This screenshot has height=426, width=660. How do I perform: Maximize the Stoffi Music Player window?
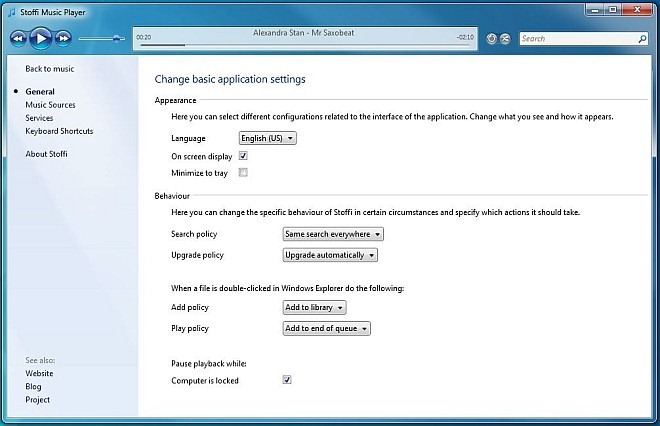tap(613, 10)
